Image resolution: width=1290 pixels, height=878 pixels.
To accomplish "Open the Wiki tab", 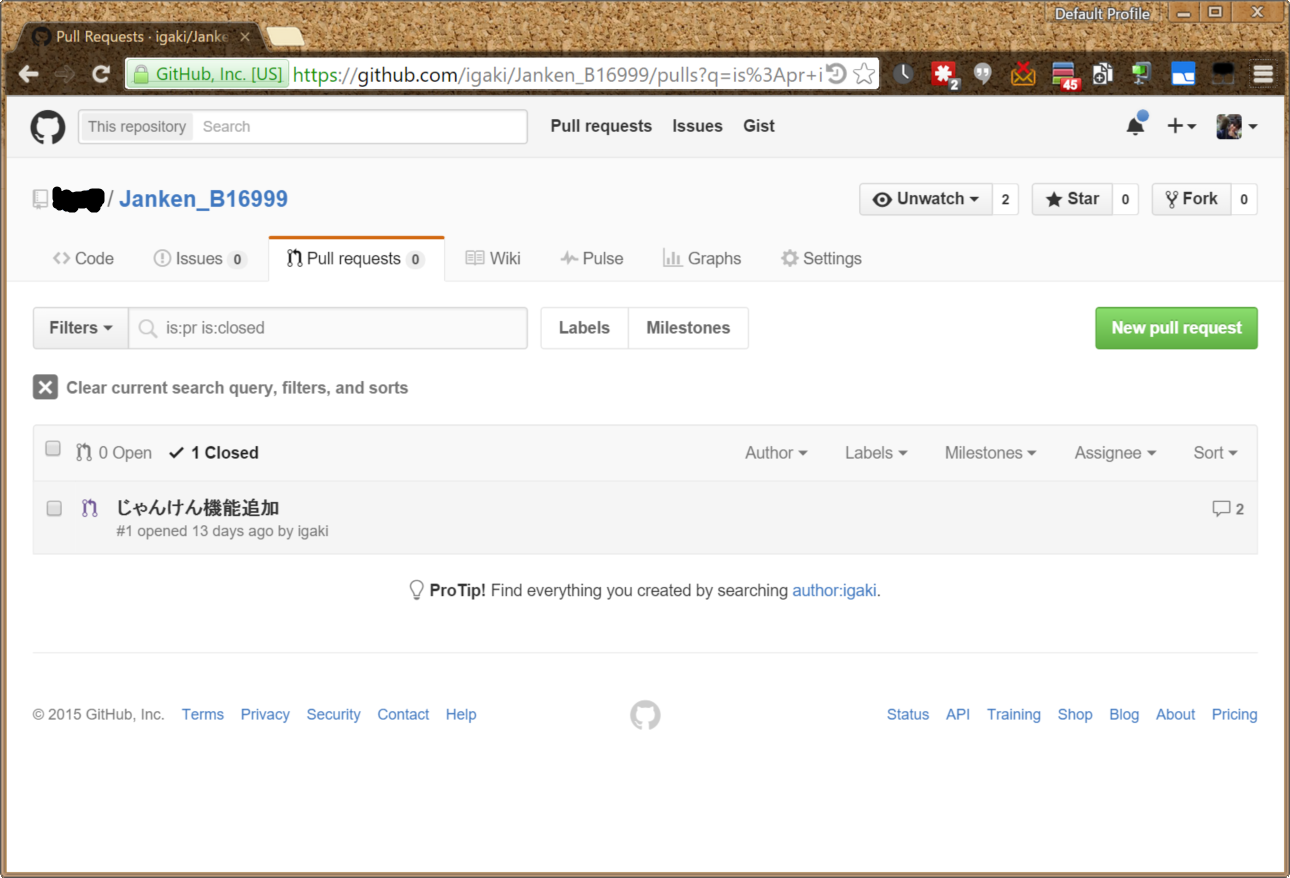I will coord(493,259).
